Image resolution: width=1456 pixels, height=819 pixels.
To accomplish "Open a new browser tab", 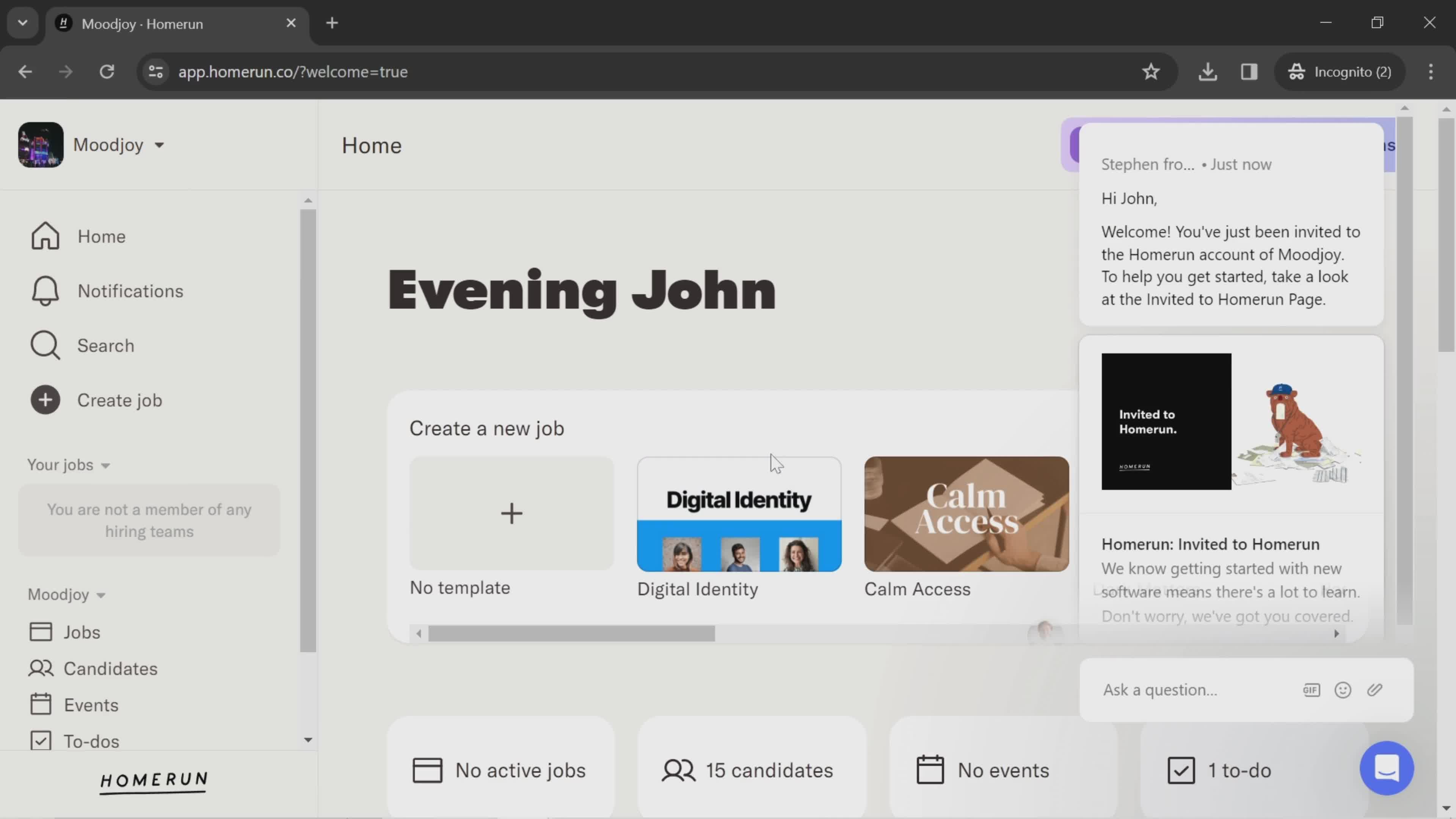I will pos(333,23).
